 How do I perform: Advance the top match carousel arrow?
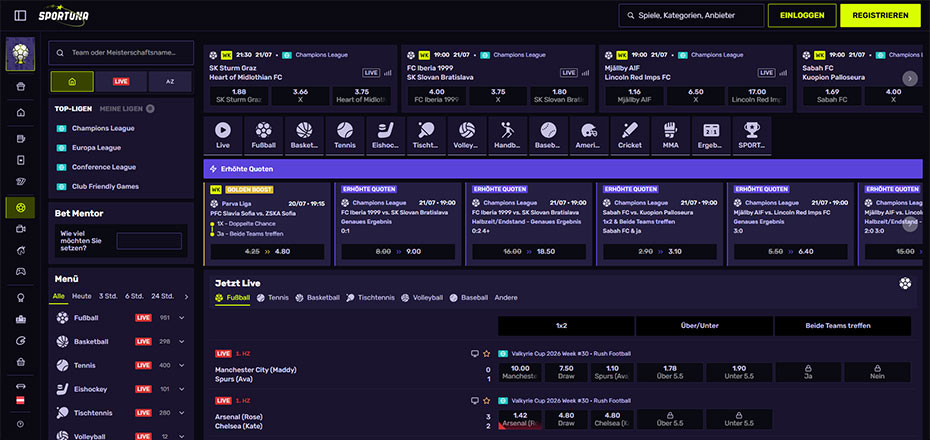[909, 78]
